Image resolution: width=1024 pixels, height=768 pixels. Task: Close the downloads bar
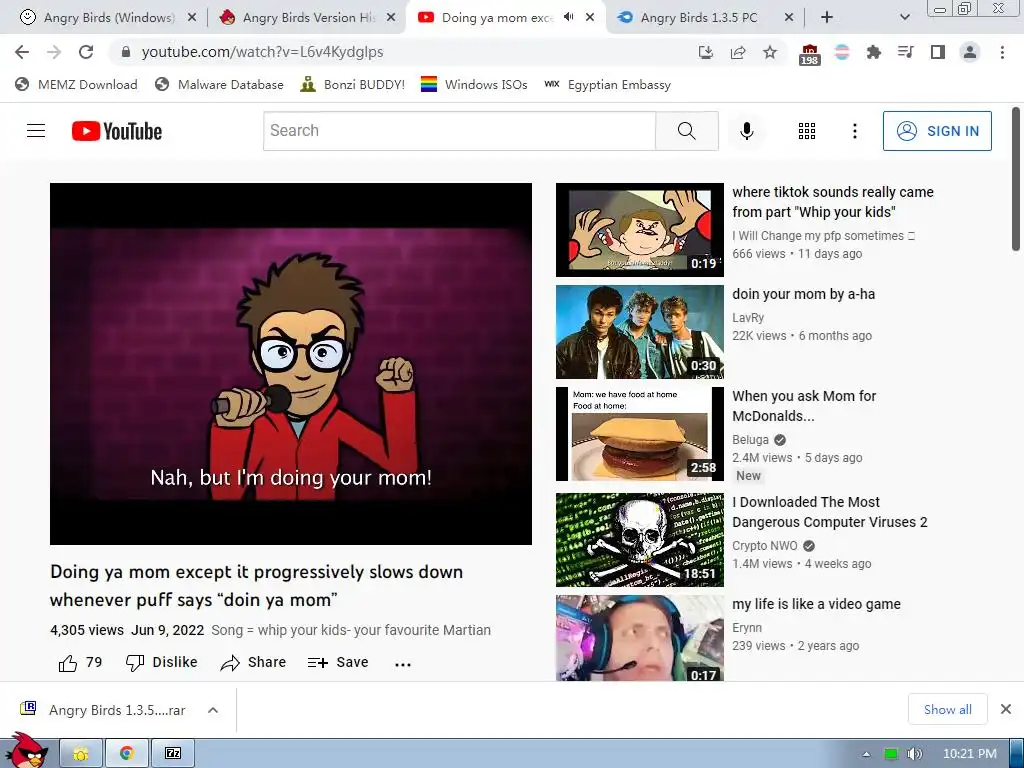point(1006,709)
